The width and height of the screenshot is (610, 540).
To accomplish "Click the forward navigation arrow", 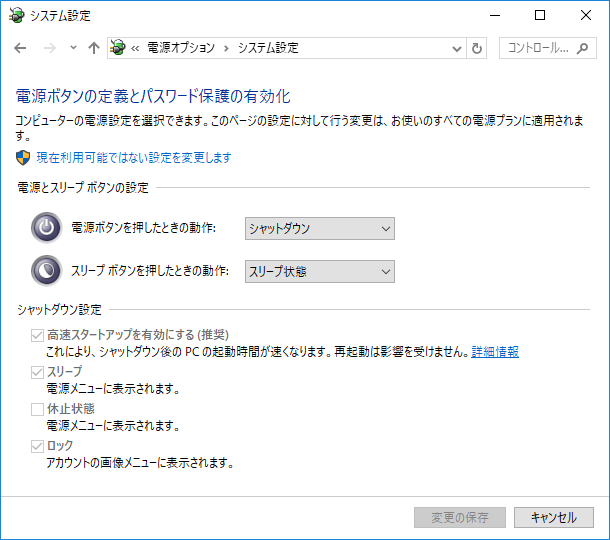I will tap(47, 48).
